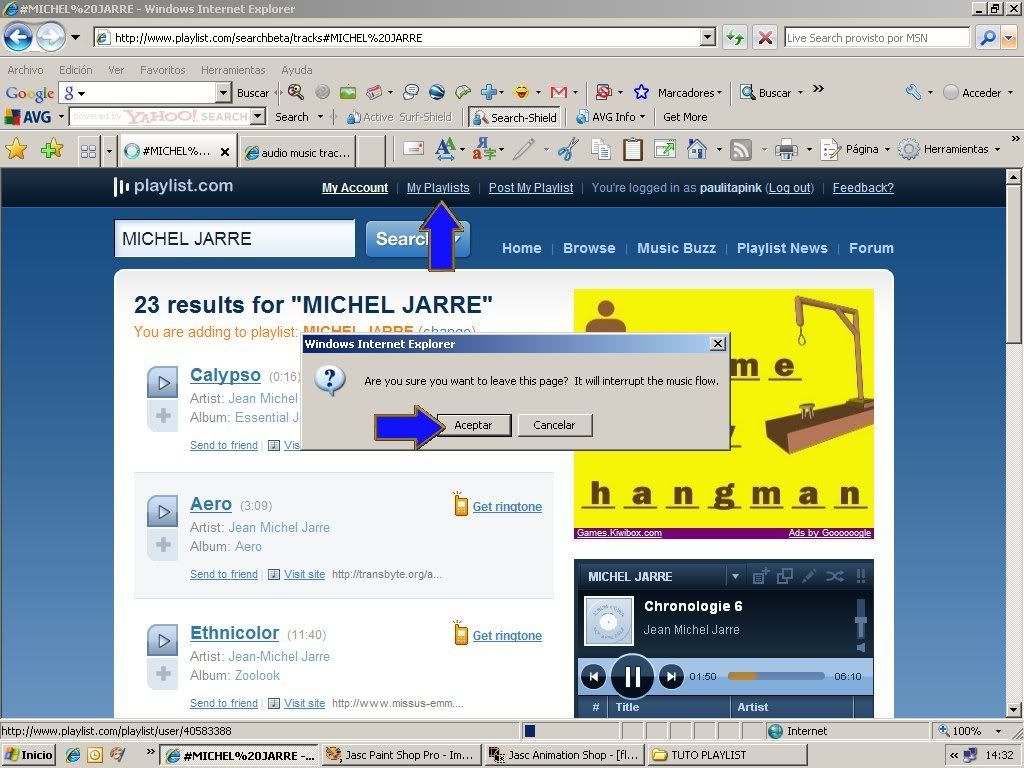This screenshot has height=768, width=1024.
Task: Stop loading with the red X icon
Action: pyautogui.click(x=765, y=38)
